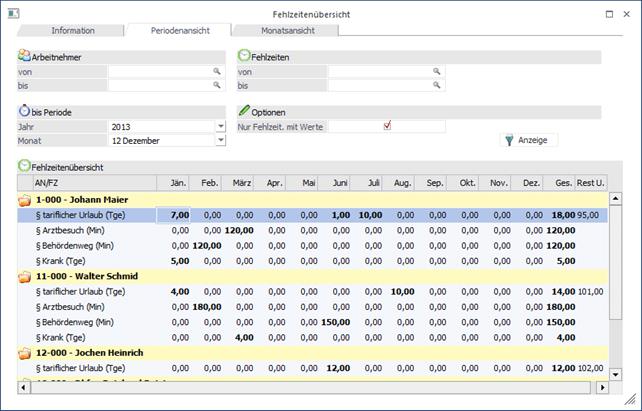Click search icon in Arbeitnehmer von field
Viewport: 642px width, 411px height.
[x=216, y=72]
